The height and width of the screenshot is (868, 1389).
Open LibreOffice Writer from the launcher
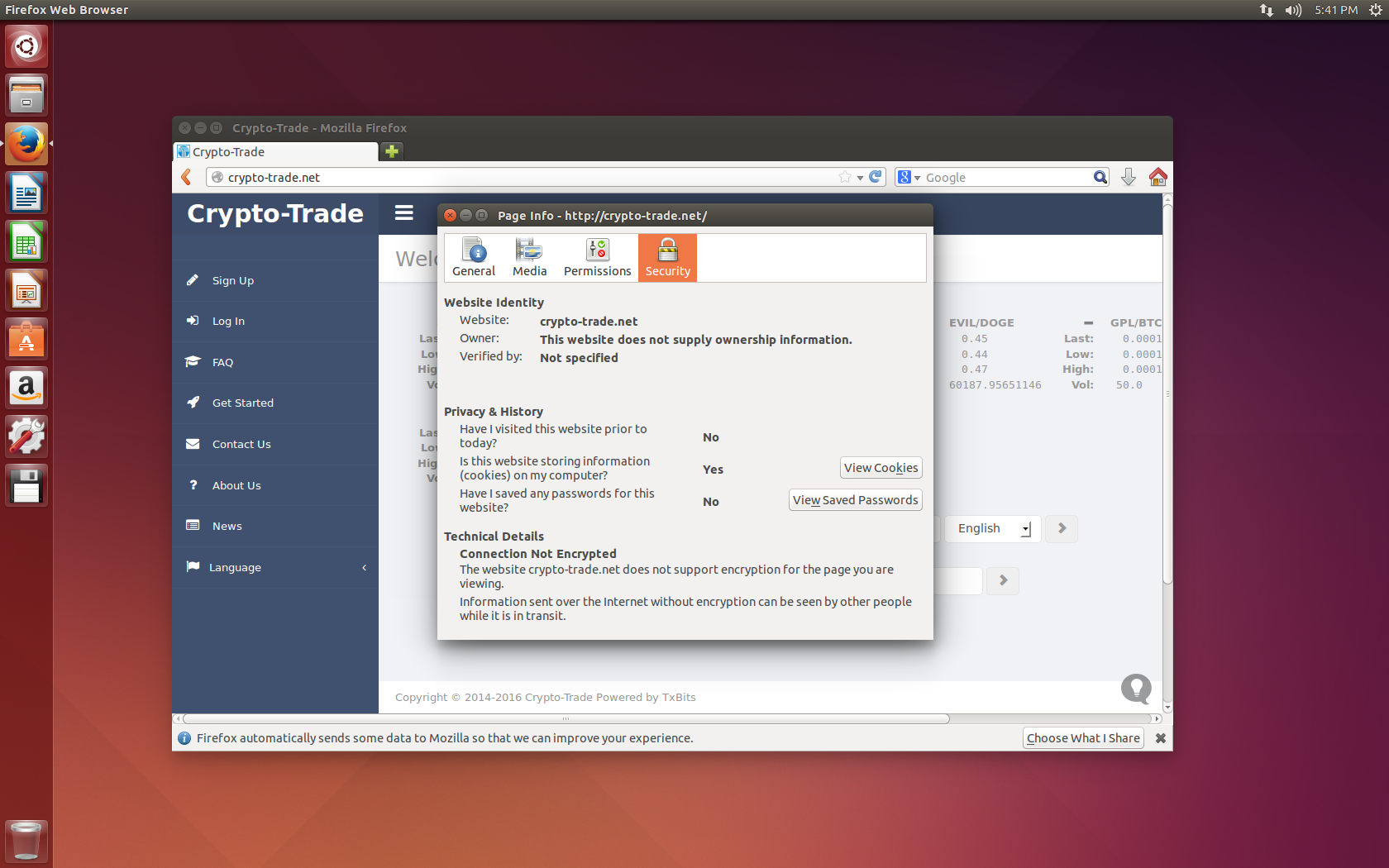click(26, 193)
